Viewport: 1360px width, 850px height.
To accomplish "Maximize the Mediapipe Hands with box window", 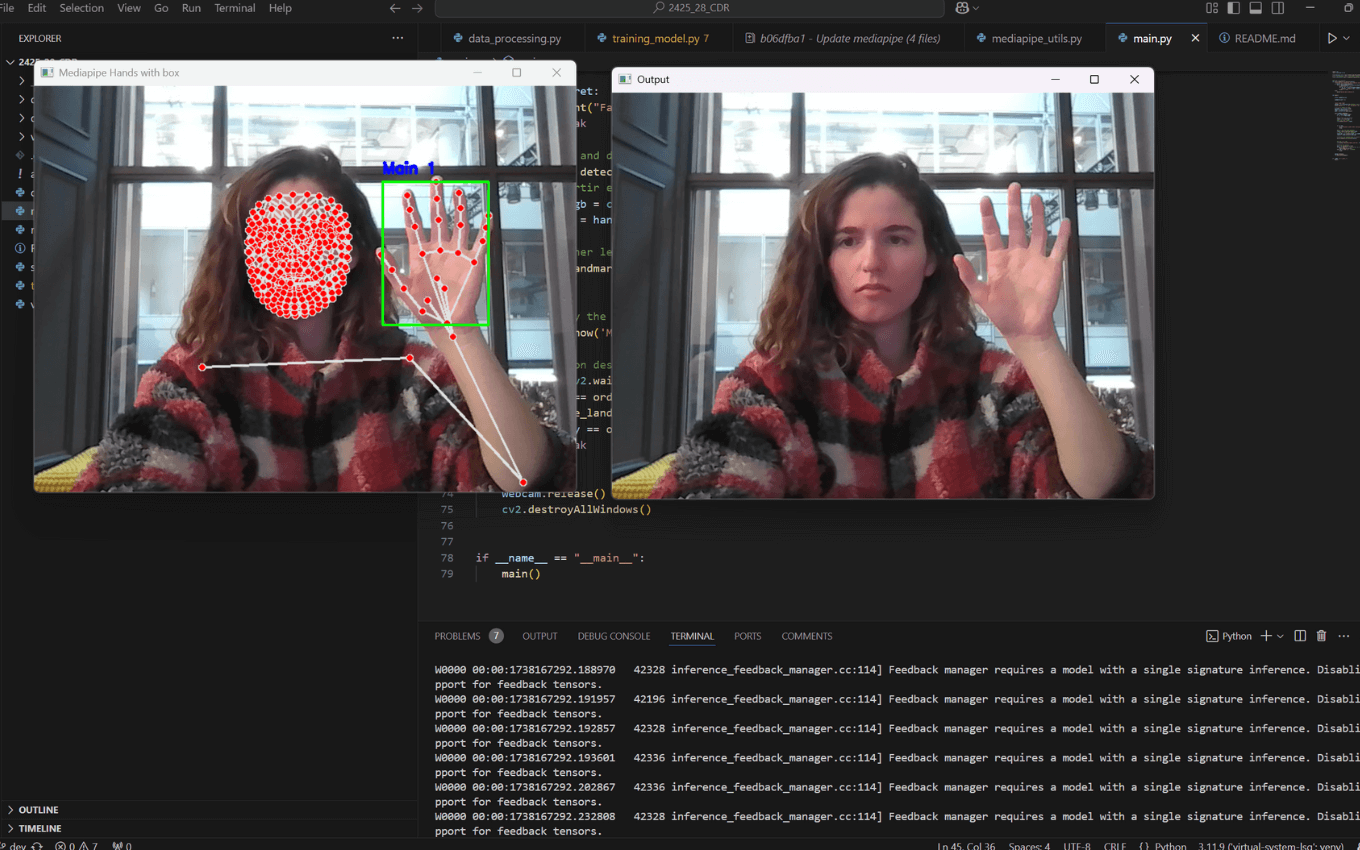I will pyautogui.click(x=516, y=72).
